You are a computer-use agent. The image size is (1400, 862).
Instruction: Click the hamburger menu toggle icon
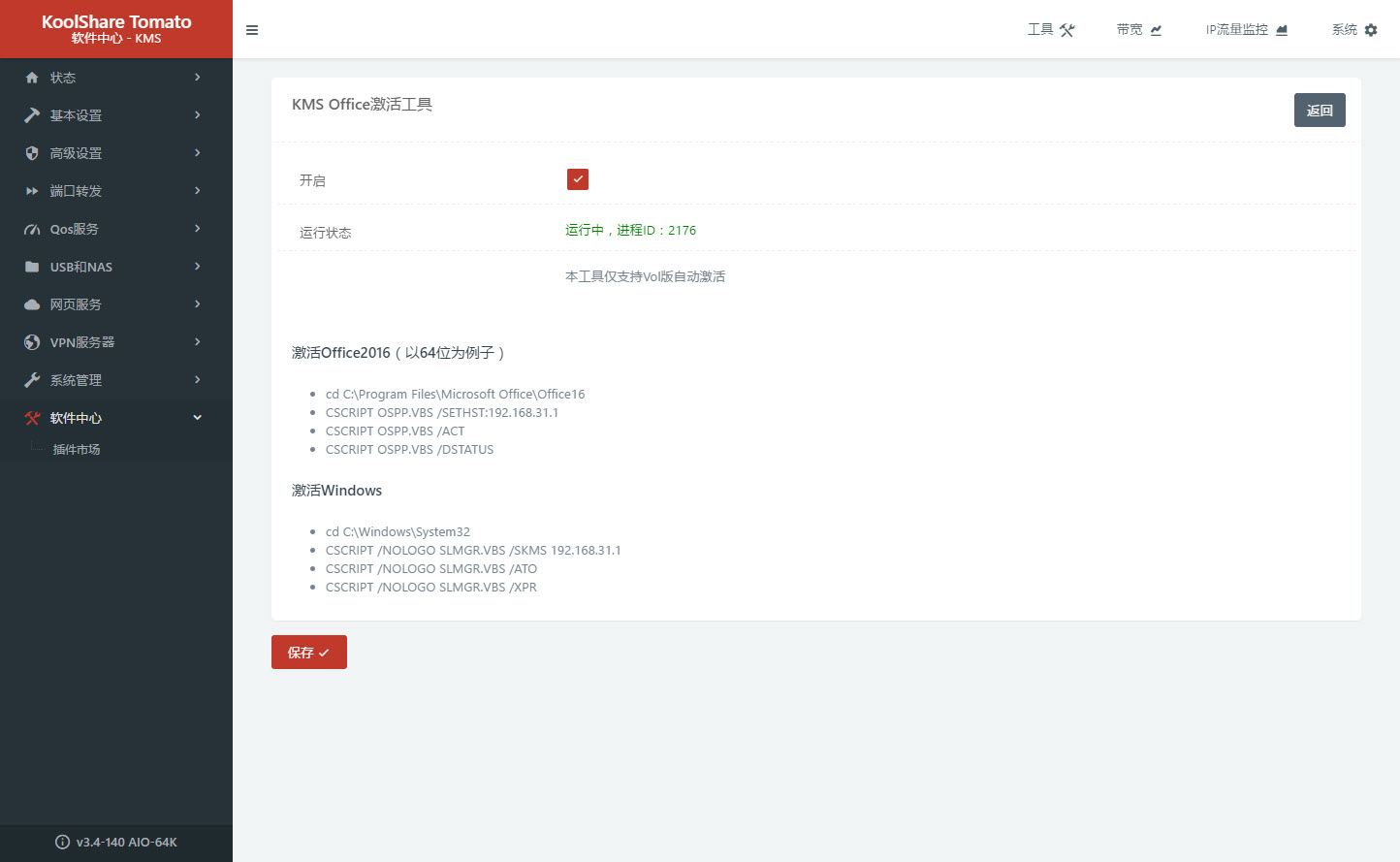252,30
